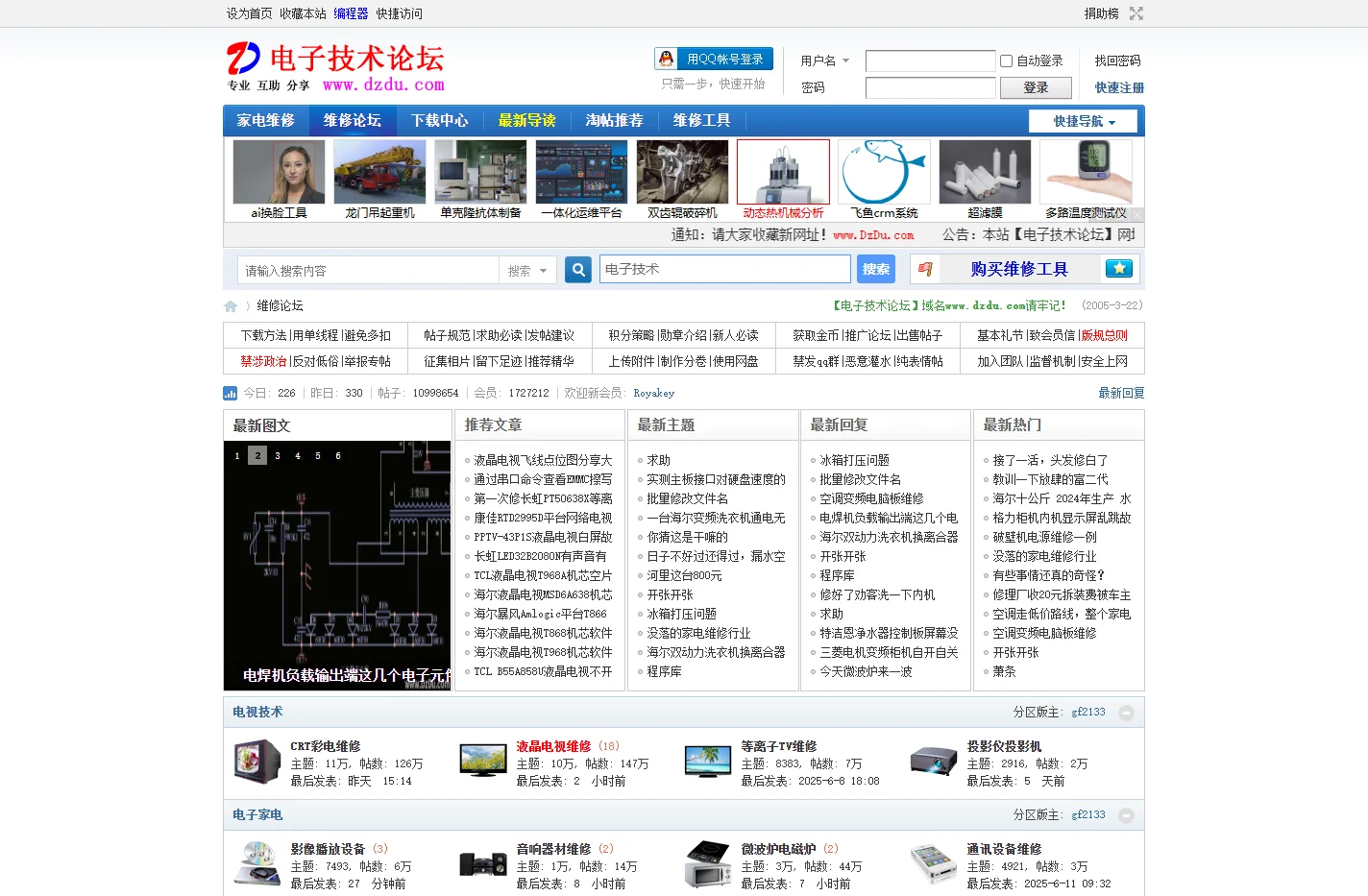Open new member Royakey's profile
The height and width of the screenshot is (896, 1368).
pos(654,393)
